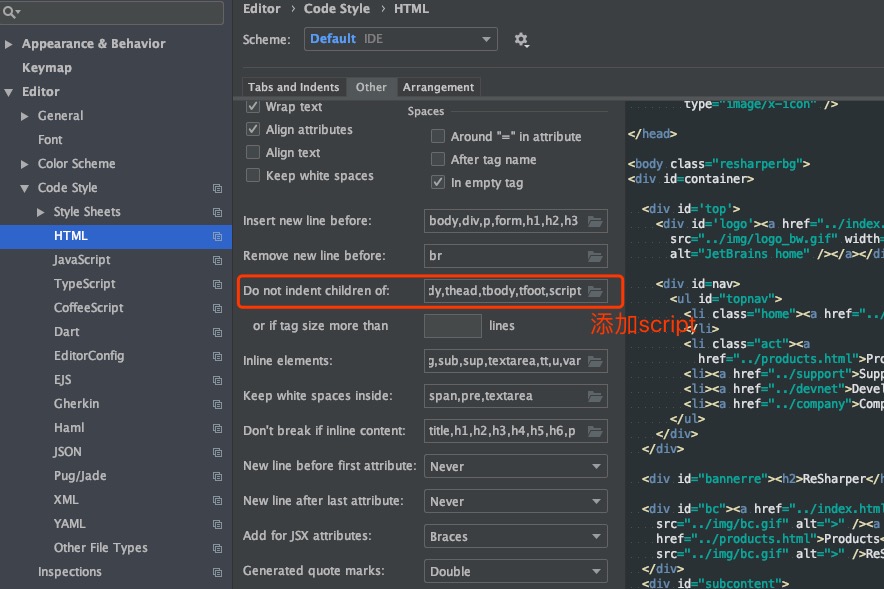Click copy-settings icon beside Dart
This screenshot has height=589, width=884.
pos(217,333)
